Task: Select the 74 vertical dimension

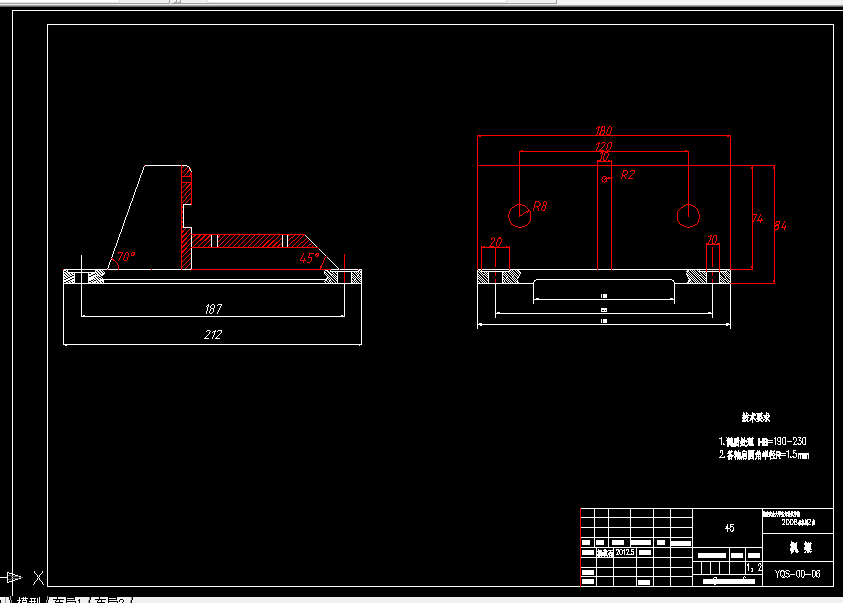Action: [x=758, y=219]
